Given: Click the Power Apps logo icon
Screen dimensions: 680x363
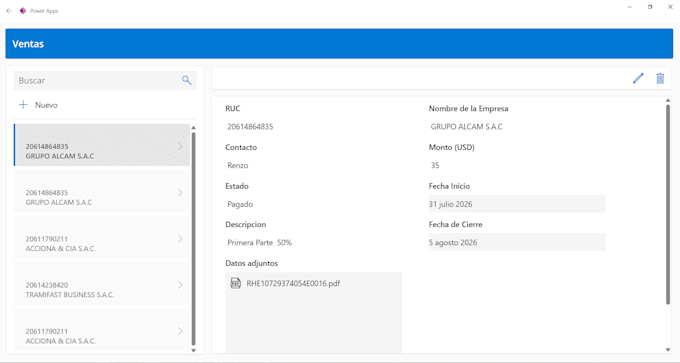Looking at the screenshot, I should click(23, 11).
